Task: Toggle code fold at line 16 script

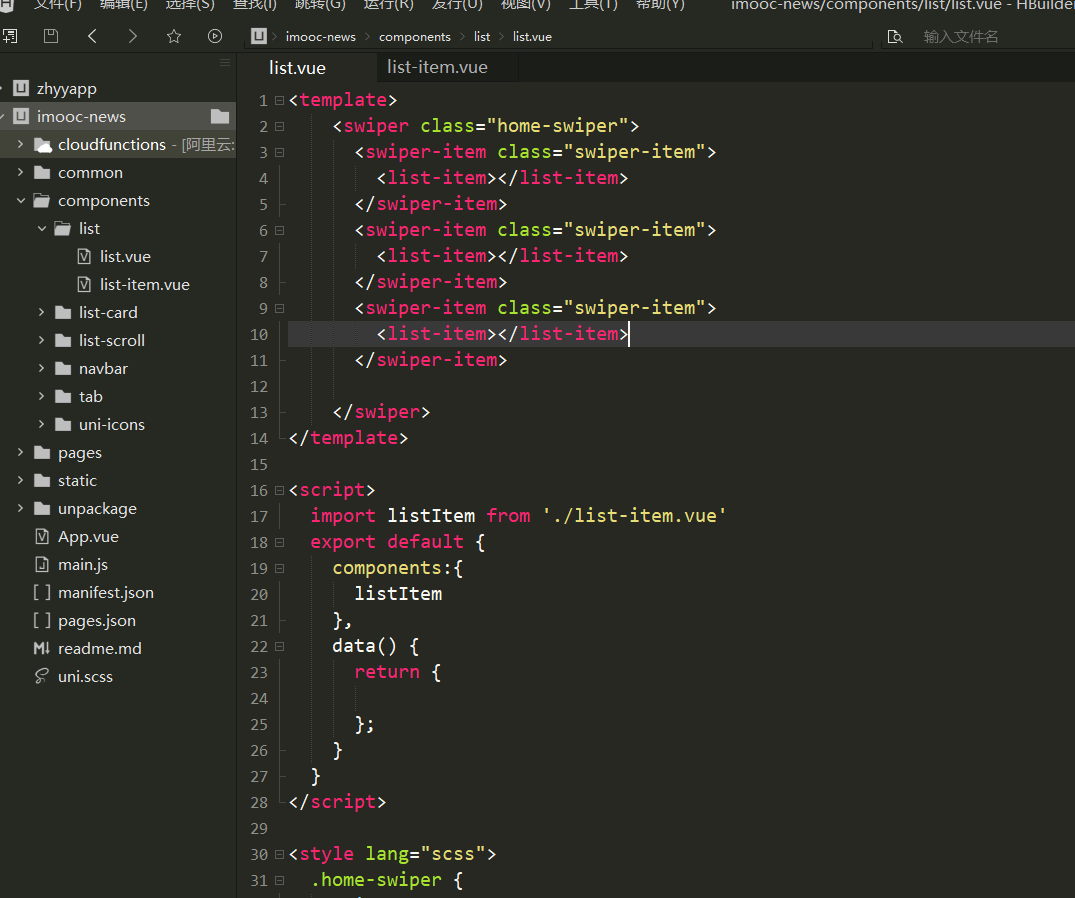Action: coord(280,491)
